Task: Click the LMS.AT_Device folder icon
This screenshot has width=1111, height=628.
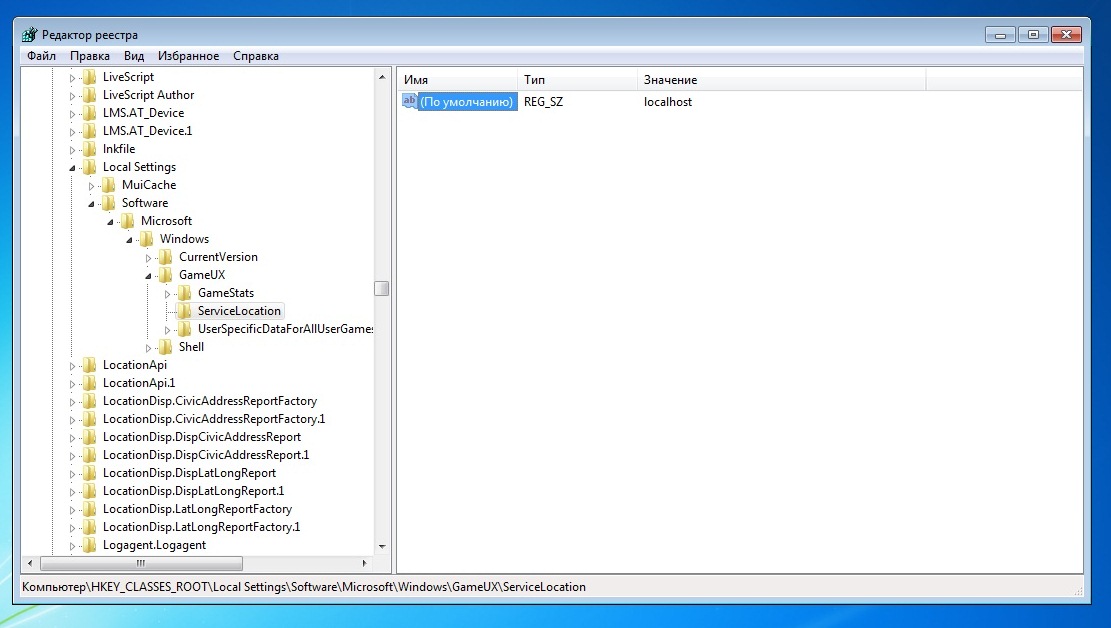Action: [89, 113]
